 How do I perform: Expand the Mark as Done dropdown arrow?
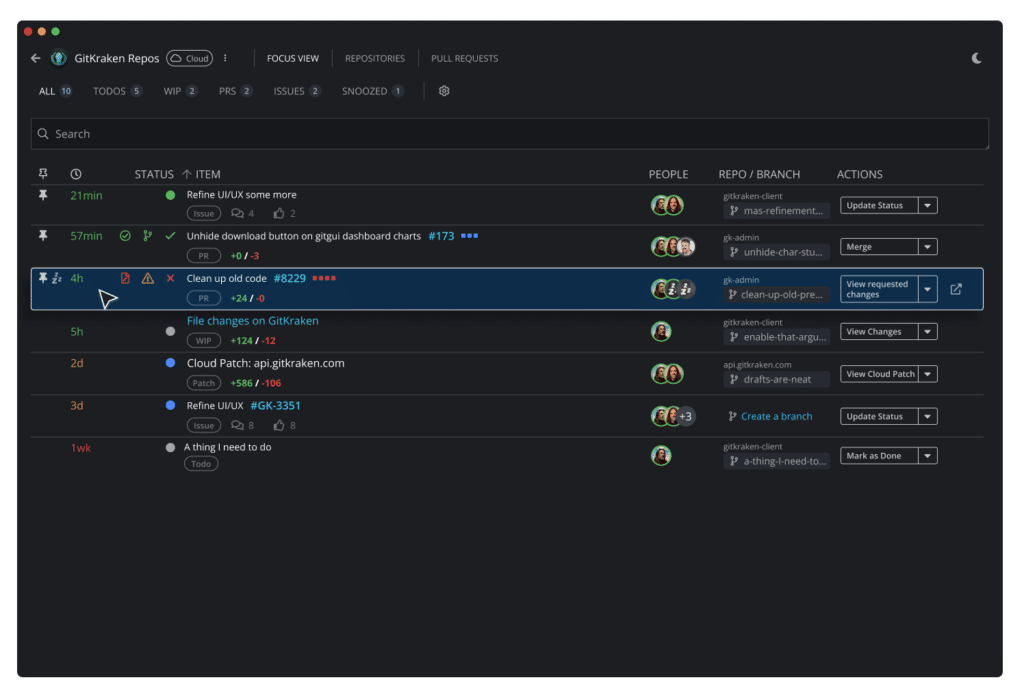927,455
